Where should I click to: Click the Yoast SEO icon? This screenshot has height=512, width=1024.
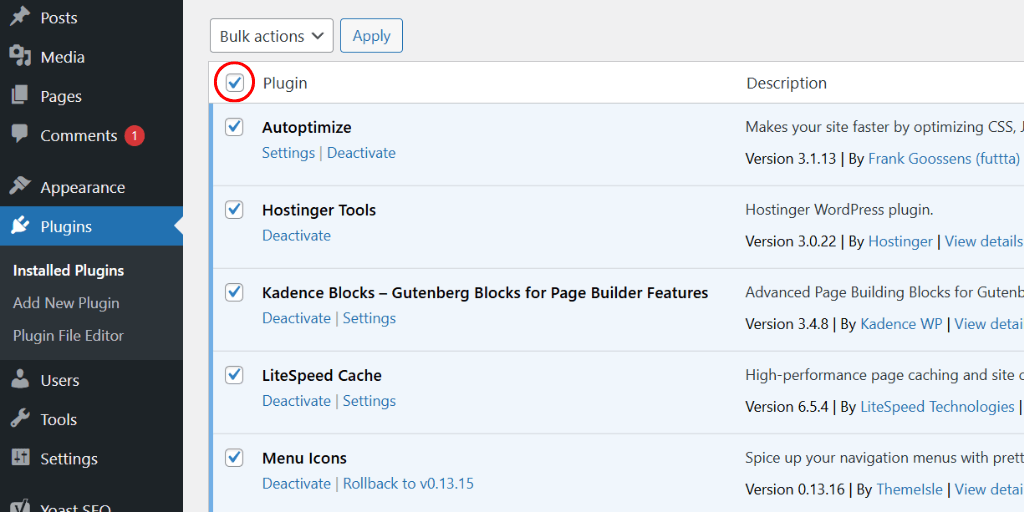(20, 506)
